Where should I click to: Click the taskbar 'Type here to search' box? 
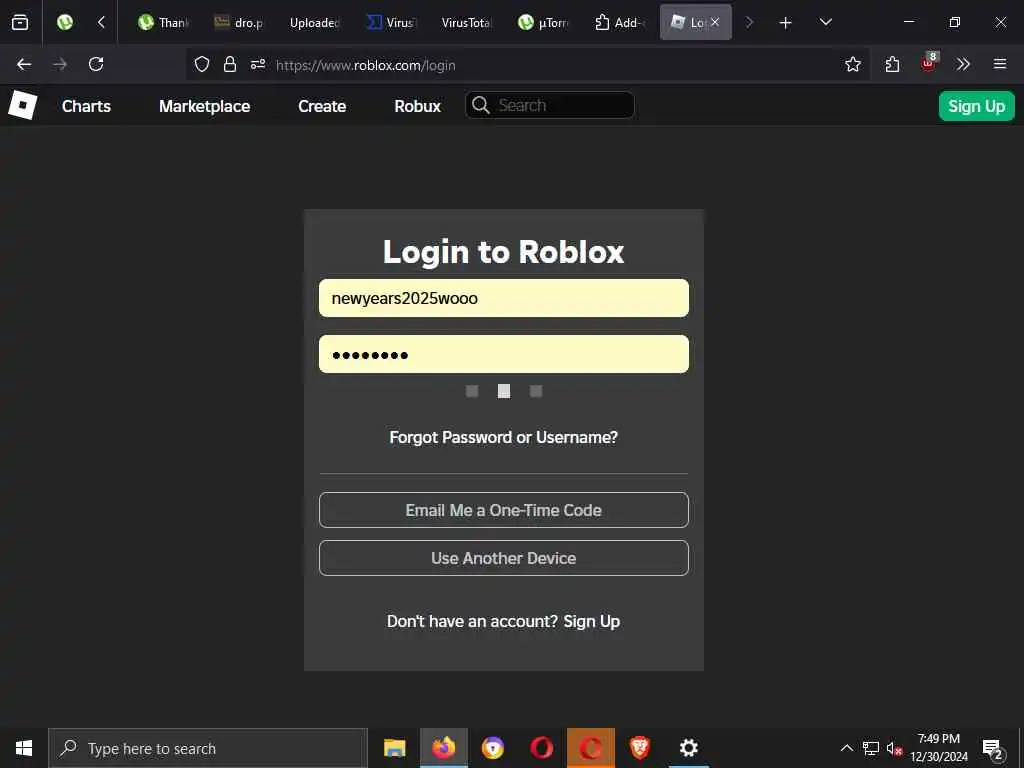click(208, 748)
